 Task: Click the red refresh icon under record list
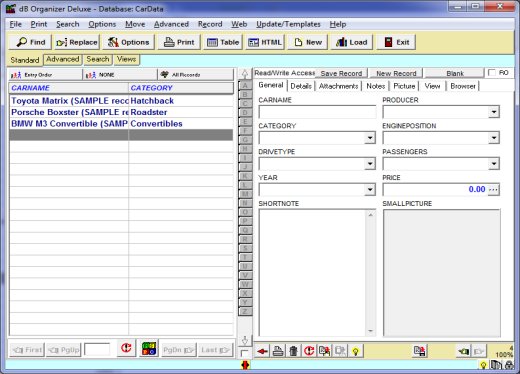[126, 349]
